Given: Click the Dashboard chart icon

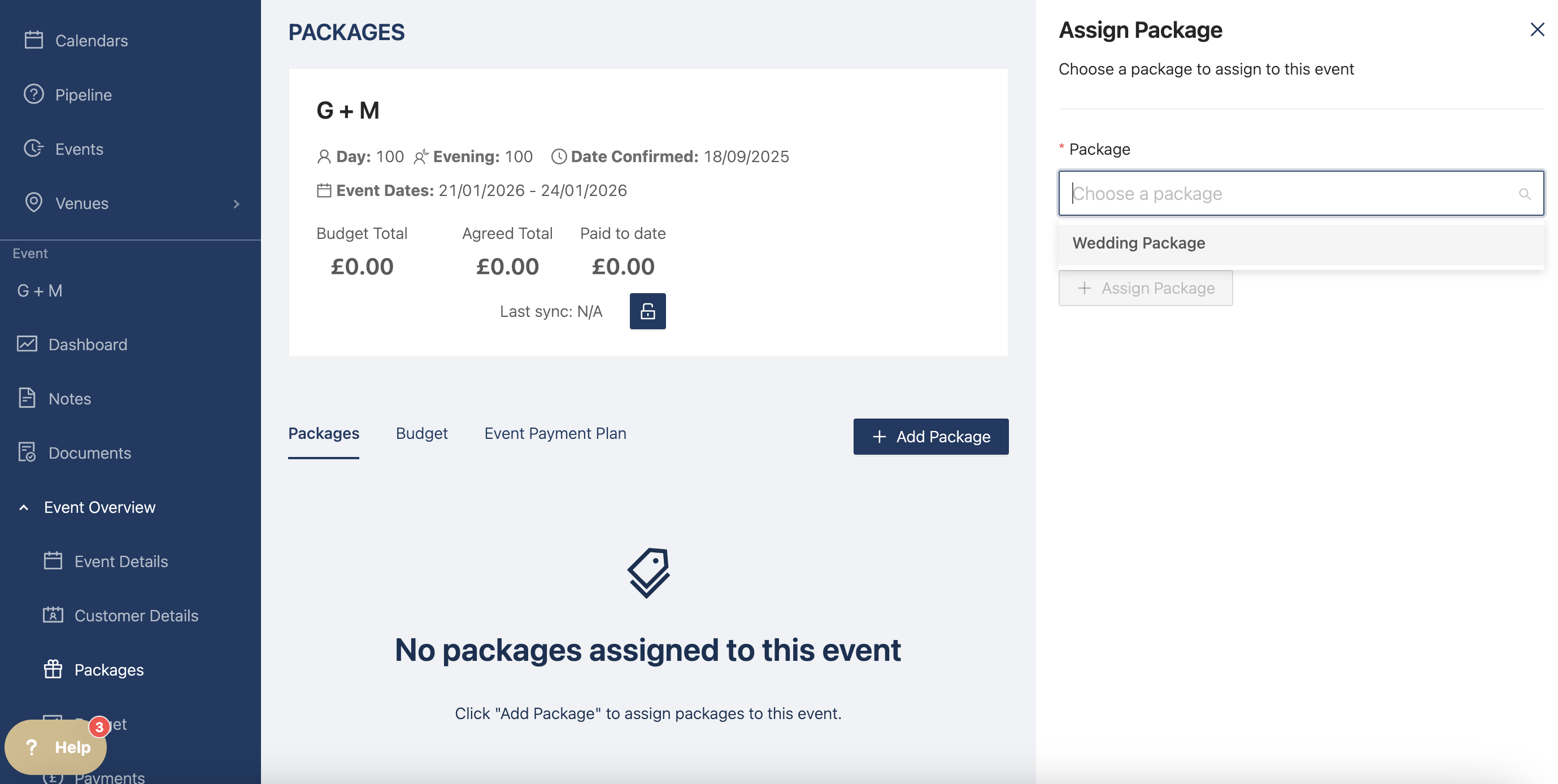Looking at the screenshot, I should coord(27,344).
